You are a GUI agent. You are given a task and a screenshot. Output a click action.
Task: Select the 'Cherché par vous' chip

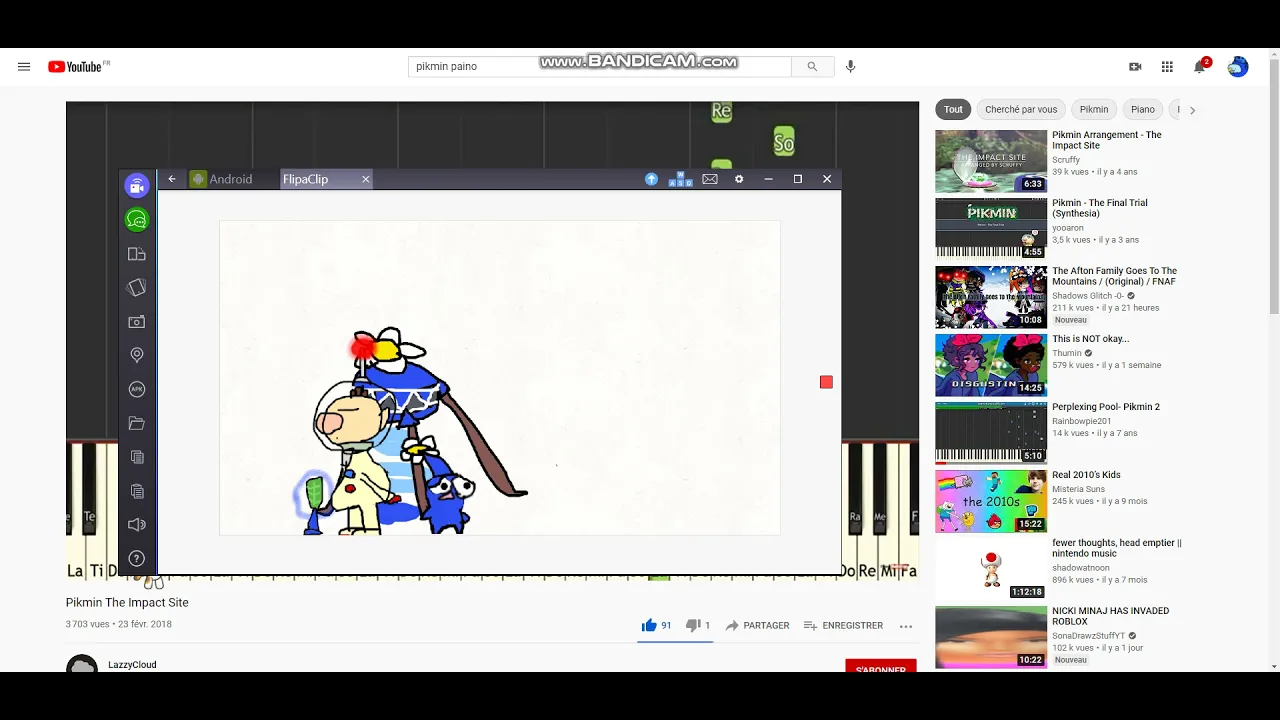1021,109
